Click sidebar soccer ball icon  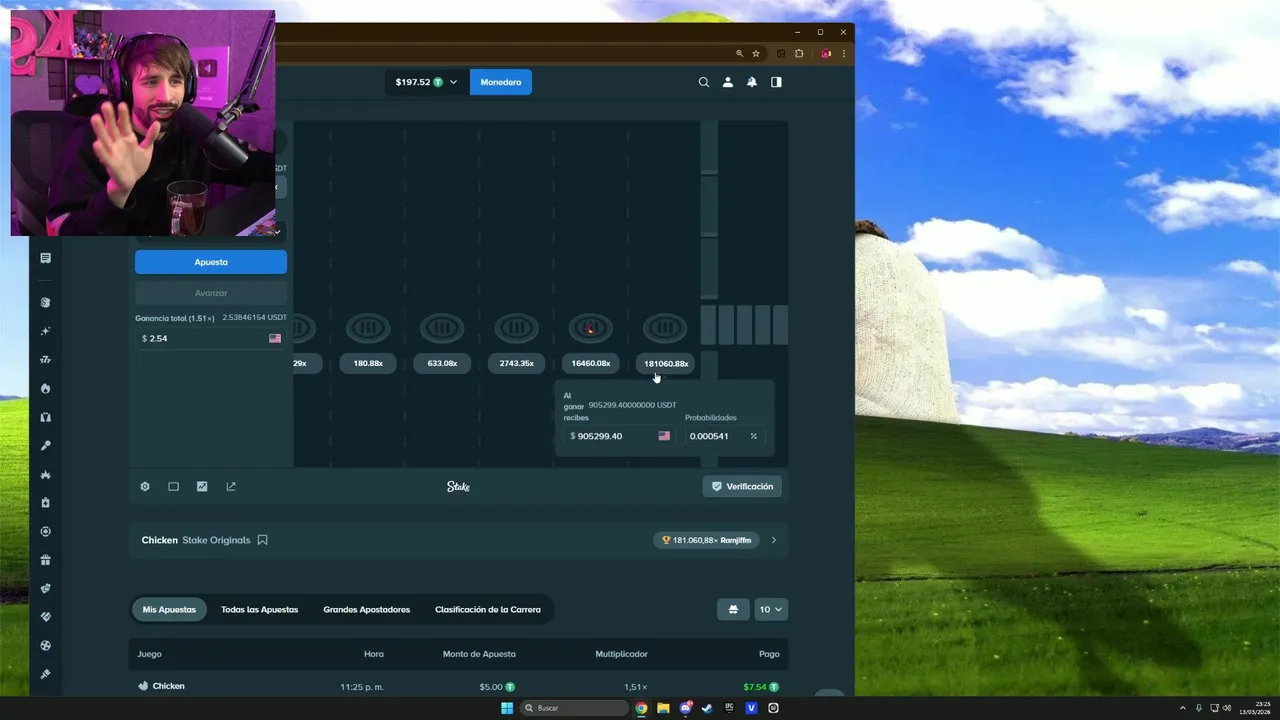pyautogui.click(x=45, y=646)
